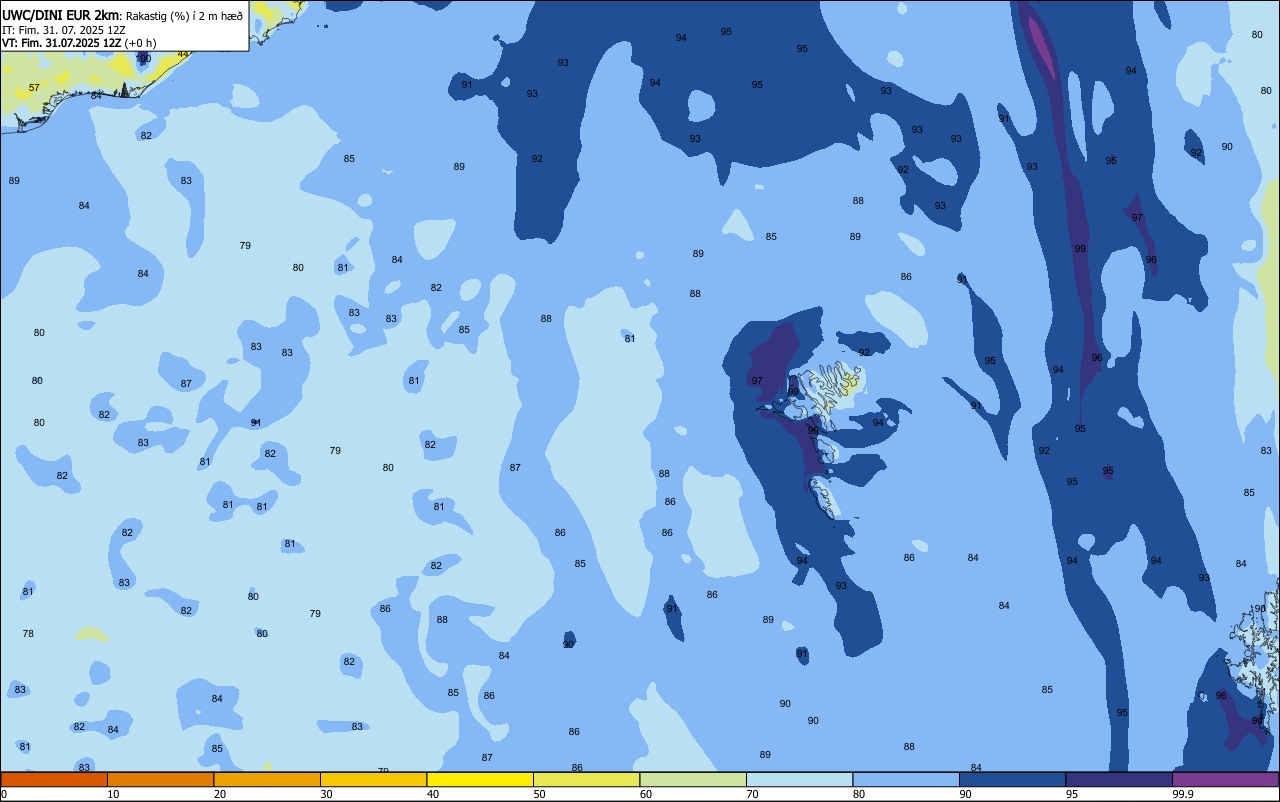Click the dark orange 0–10 legend swatch

[x=54, y=779]
